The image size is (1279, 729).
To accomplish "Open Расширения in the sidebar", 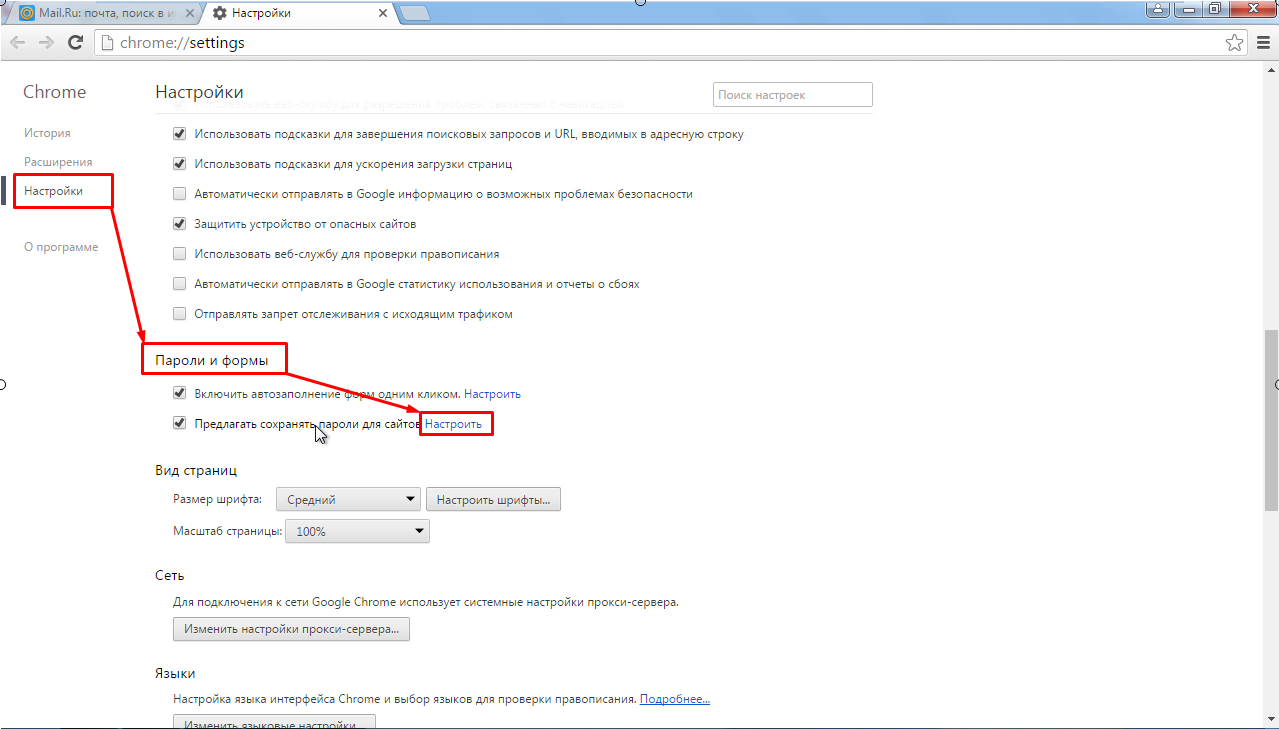I will tap(58, 162).
